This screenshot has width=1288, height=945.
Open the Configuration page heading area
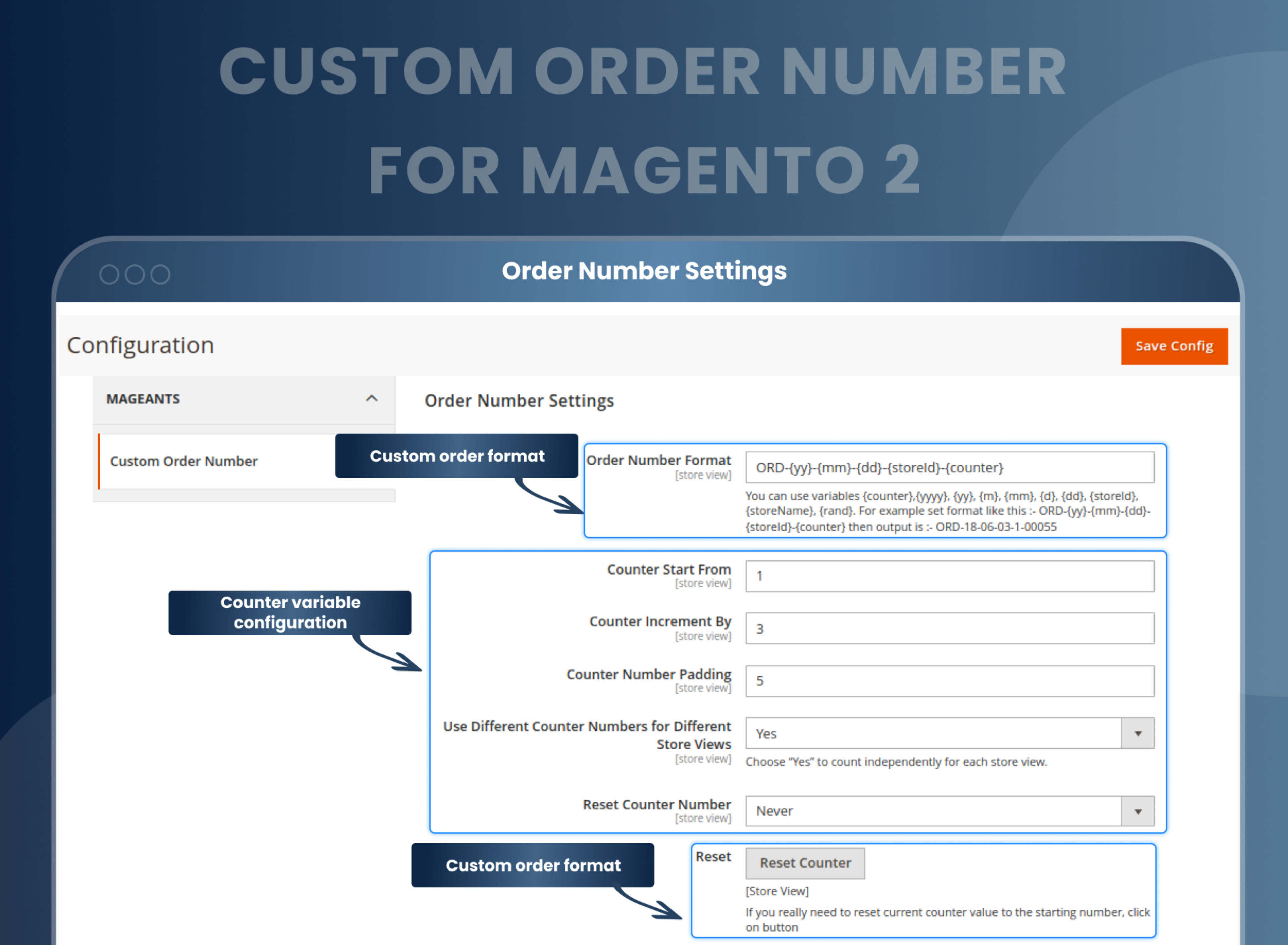pyautogui.click(x=141, y=345)
